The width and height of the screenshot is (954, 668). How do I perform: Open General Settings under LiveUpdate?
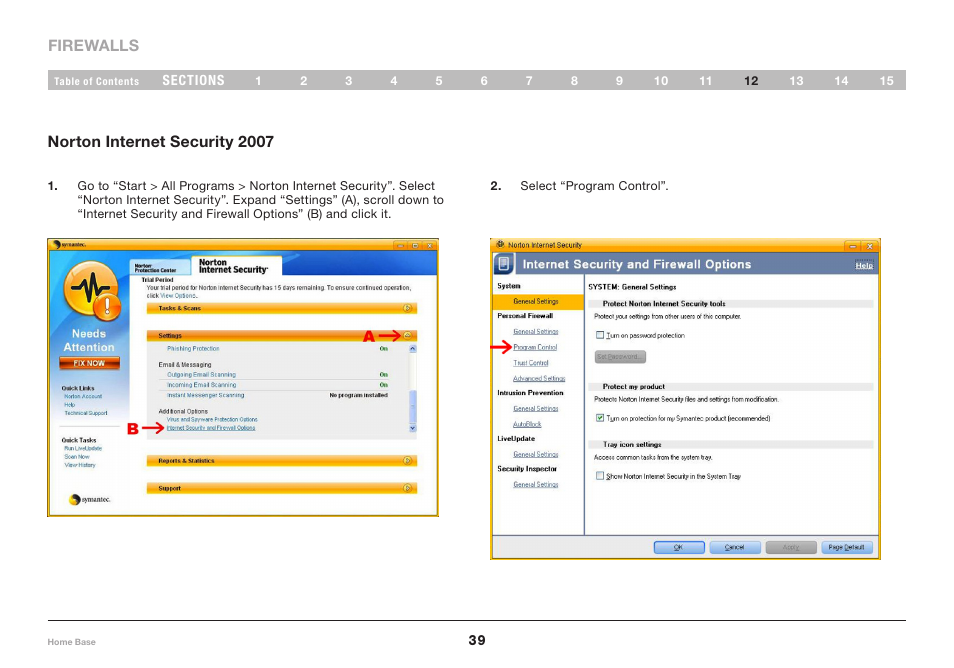pos(536,454)
